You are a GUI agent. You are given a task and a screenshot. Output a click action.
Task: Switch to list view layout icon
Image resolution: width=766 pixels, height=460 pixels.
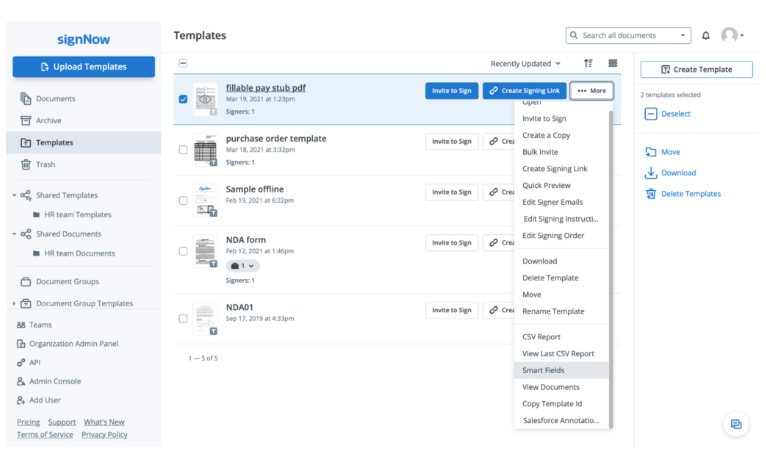613,63
